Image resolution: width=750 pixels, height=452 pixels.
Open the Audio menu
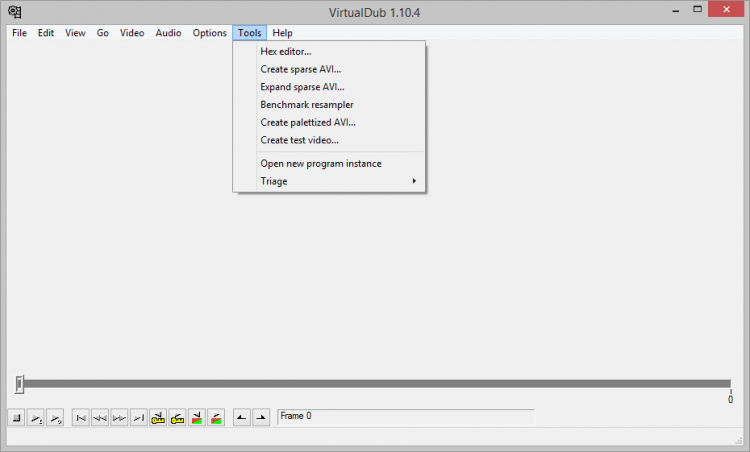point(168,33)
